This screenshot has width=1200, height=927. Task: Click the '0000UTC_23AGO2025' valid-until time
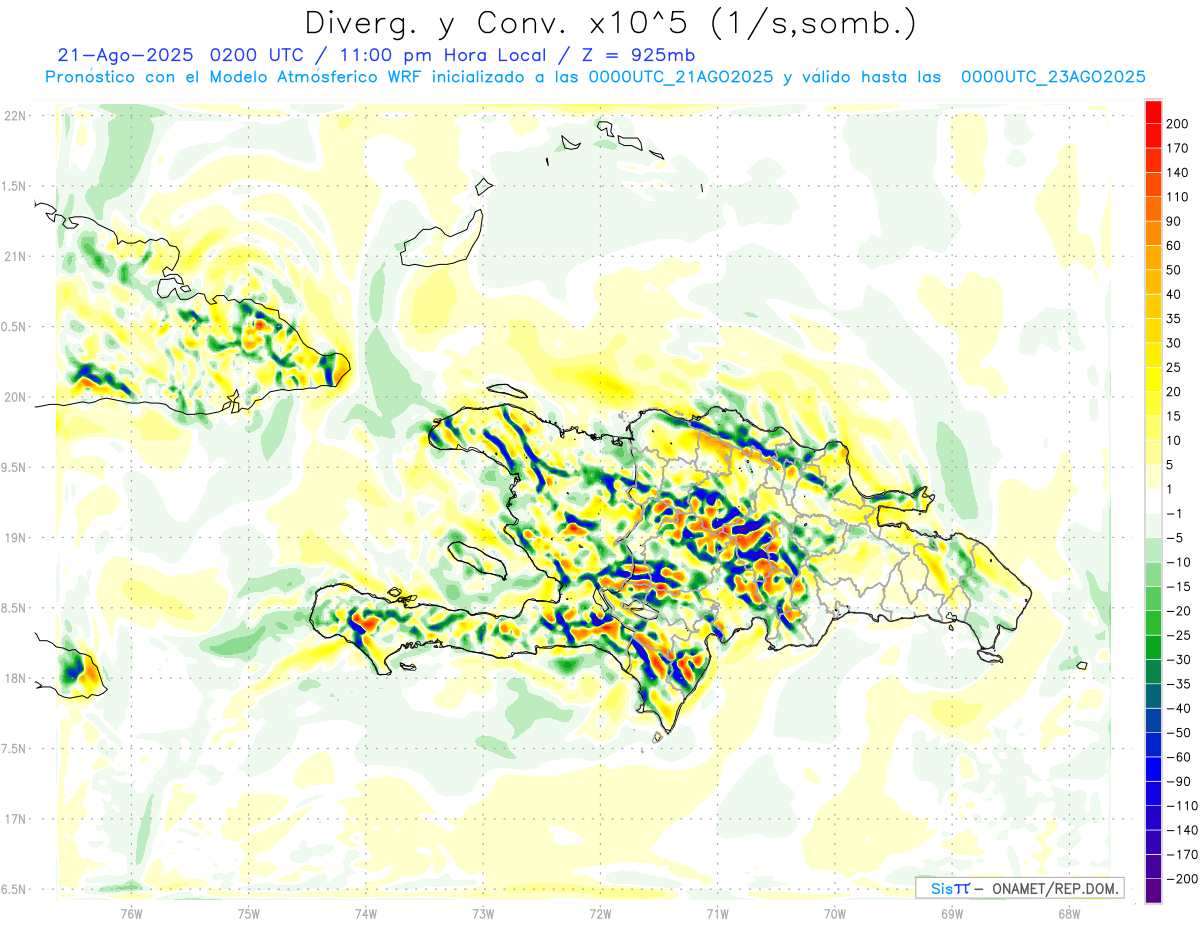tap(1053, 77)
